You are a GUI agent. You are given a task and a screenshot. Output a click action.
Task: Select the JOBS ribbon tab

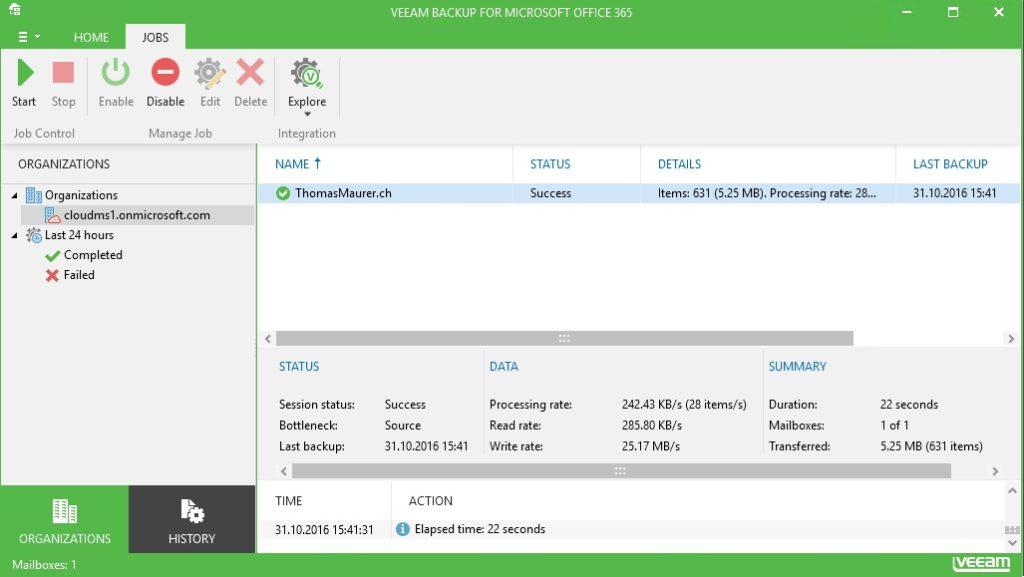pyautogui.click(x=155, y=37)
